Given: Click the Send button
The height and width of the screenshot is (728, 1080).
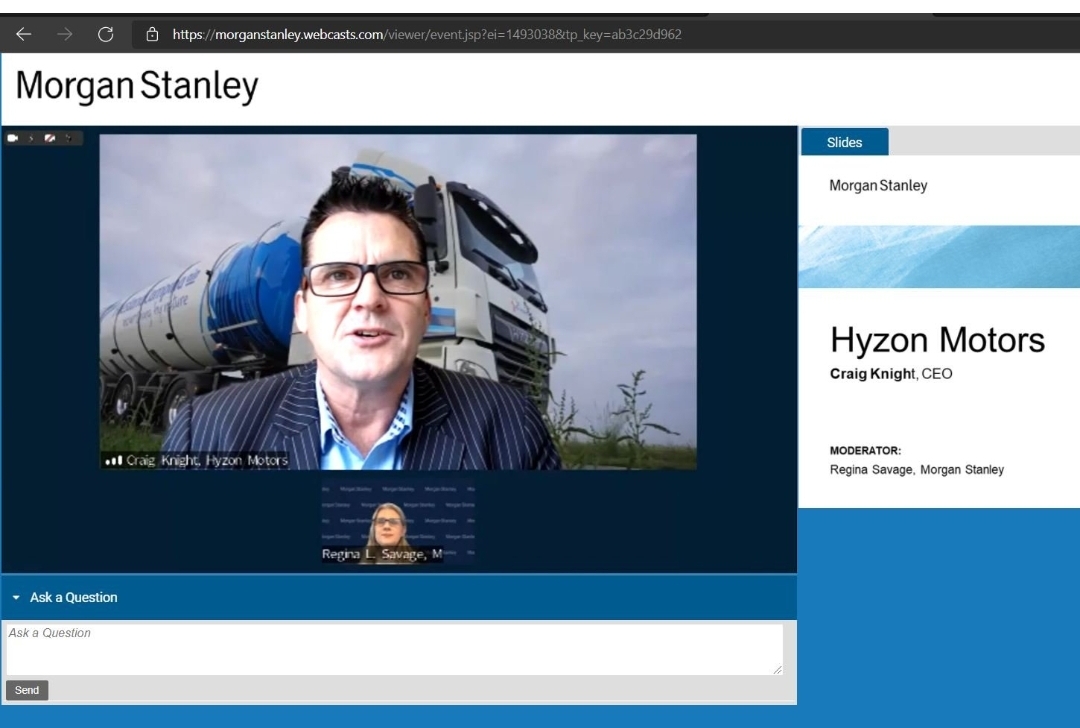Looking at the screenshot, I should click(27, 690).
